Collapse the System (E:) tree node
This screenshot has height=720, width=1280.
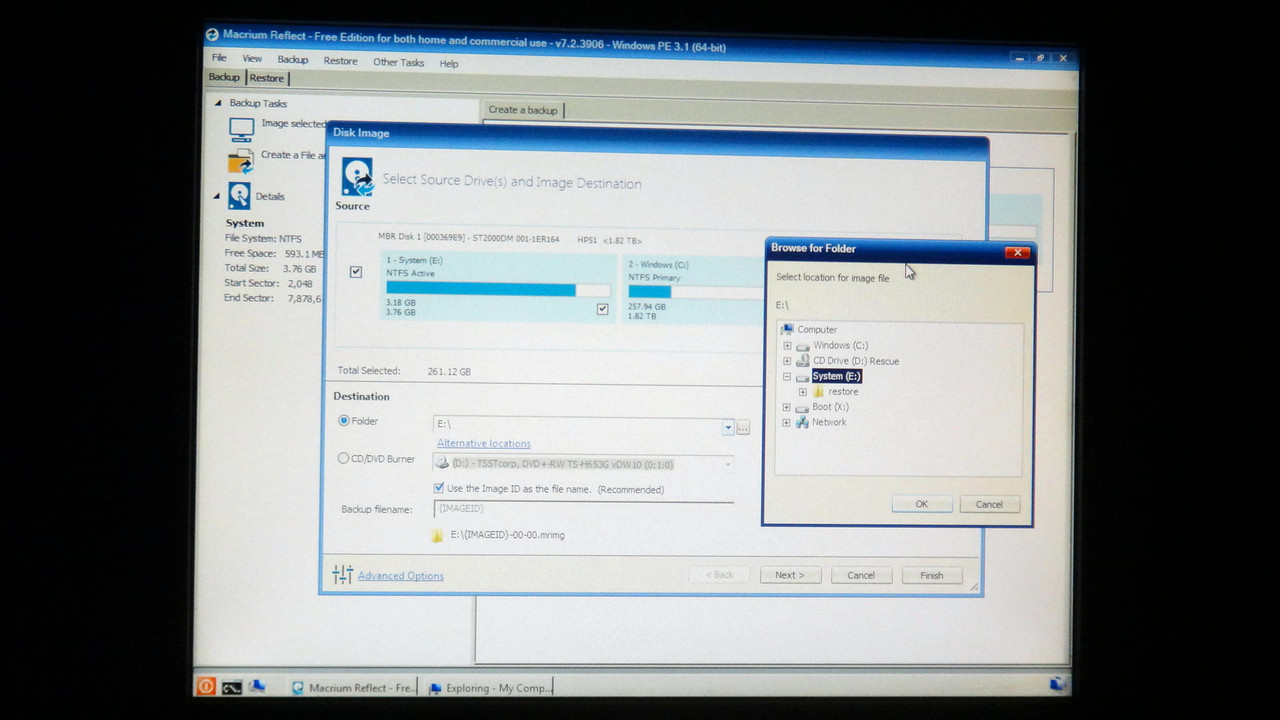point(787,377)
